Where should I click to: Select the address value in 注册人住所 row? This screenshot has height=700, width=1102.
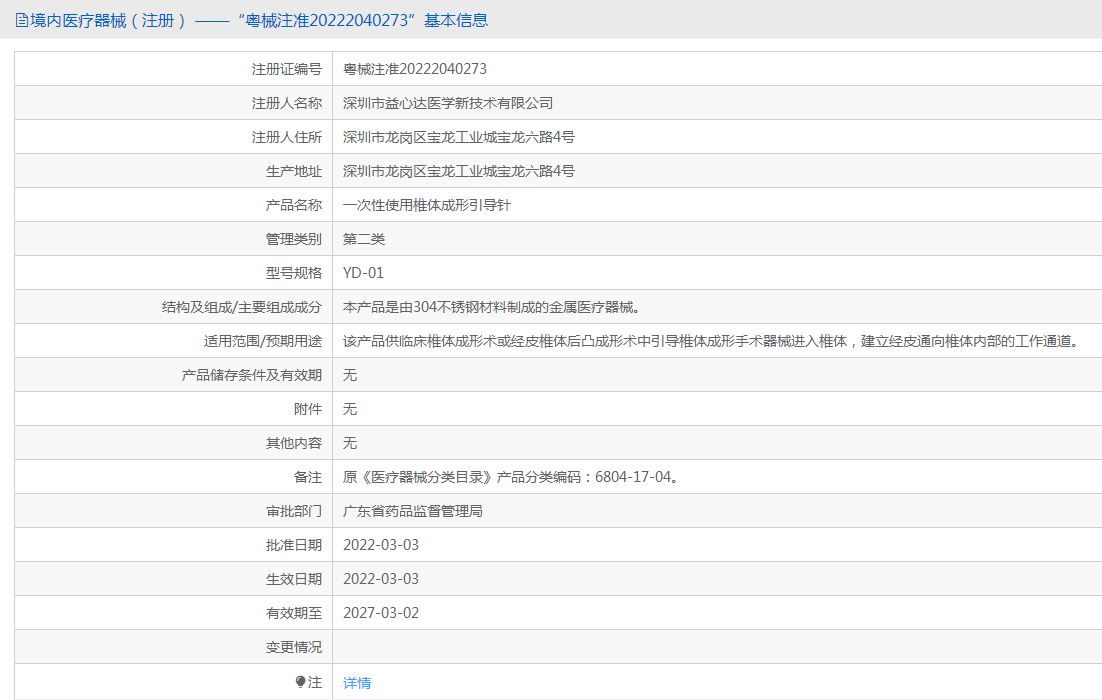click(x=459, y=137)
